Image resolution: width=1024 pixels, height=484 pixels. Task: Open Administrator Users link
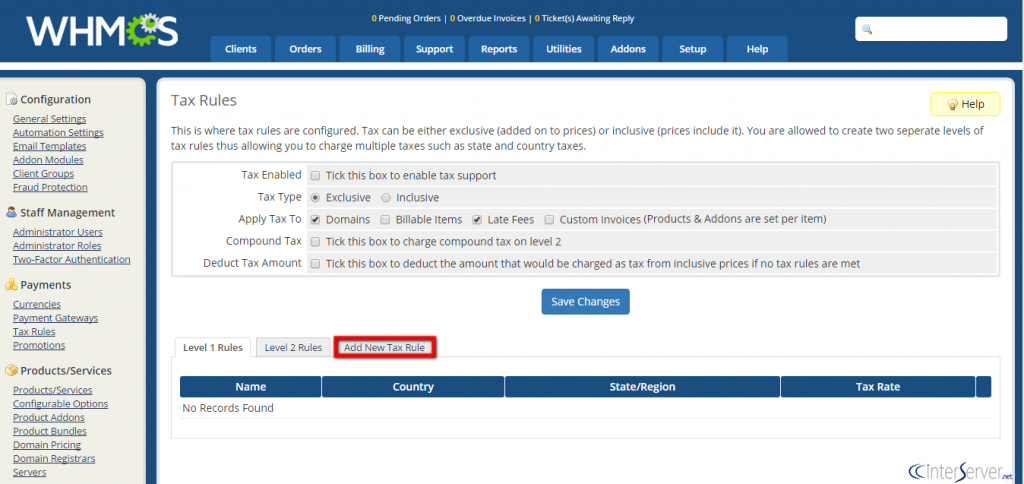[x=57, y=232]
